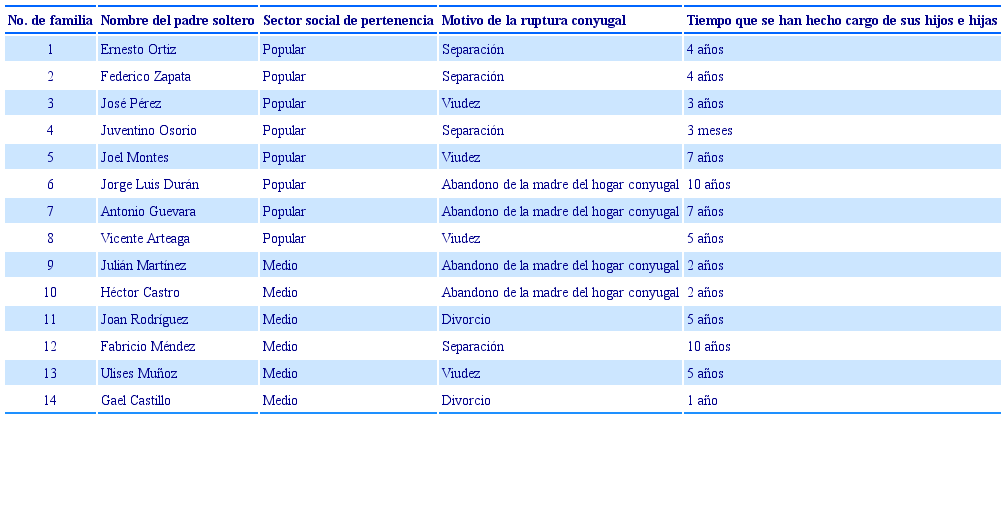The image size is (1006, 514).
Task: Click Antonio Guevara in the table
Action: click(x=148, y=211)
